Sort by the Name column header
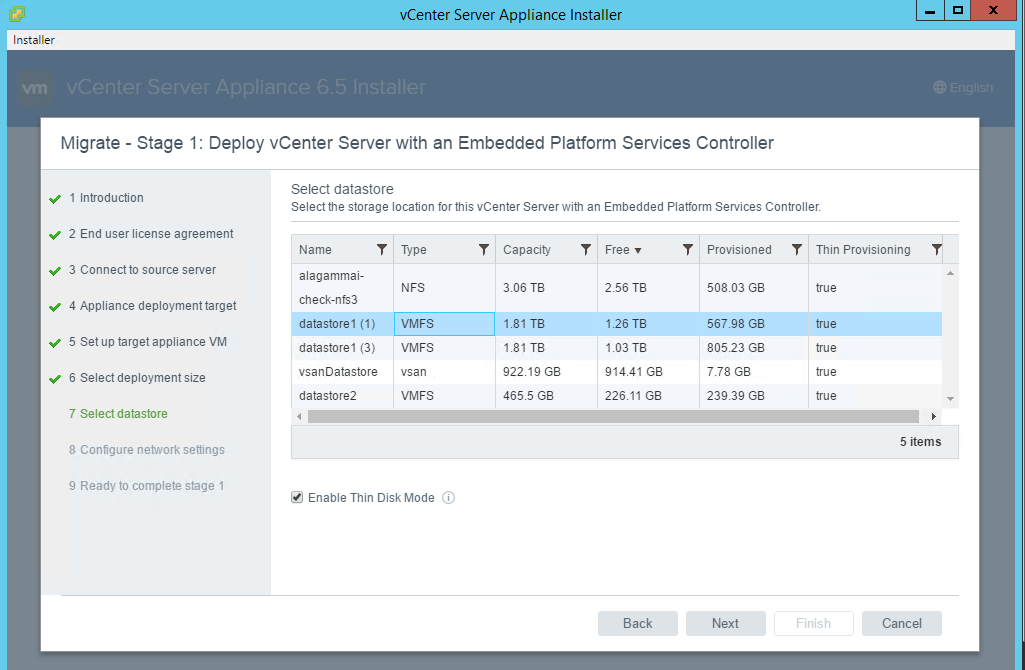 [315, 250]
